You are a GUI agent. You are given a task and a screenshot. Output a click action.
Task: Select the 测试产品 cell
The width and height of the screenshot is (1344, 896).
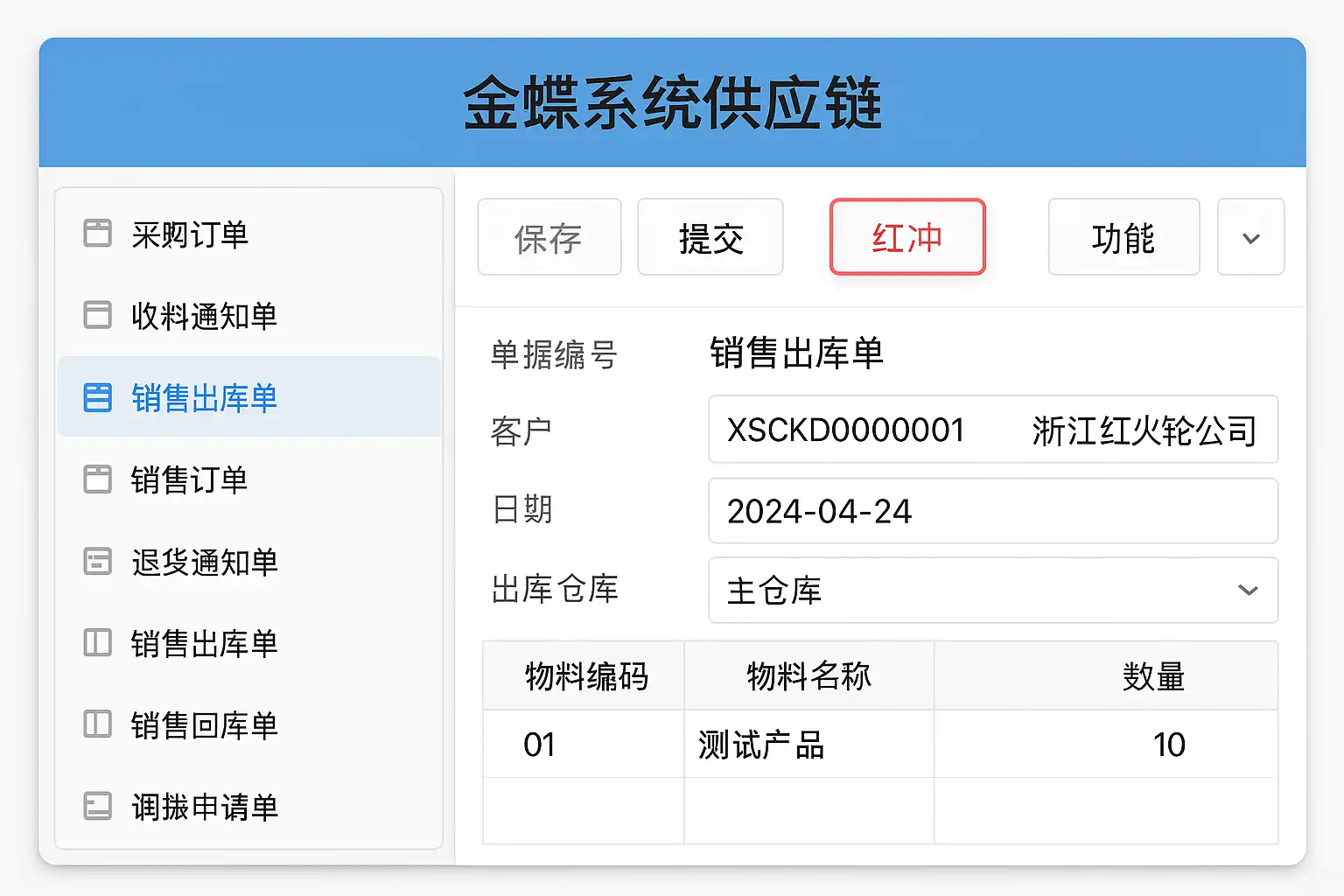pos(809,744)
